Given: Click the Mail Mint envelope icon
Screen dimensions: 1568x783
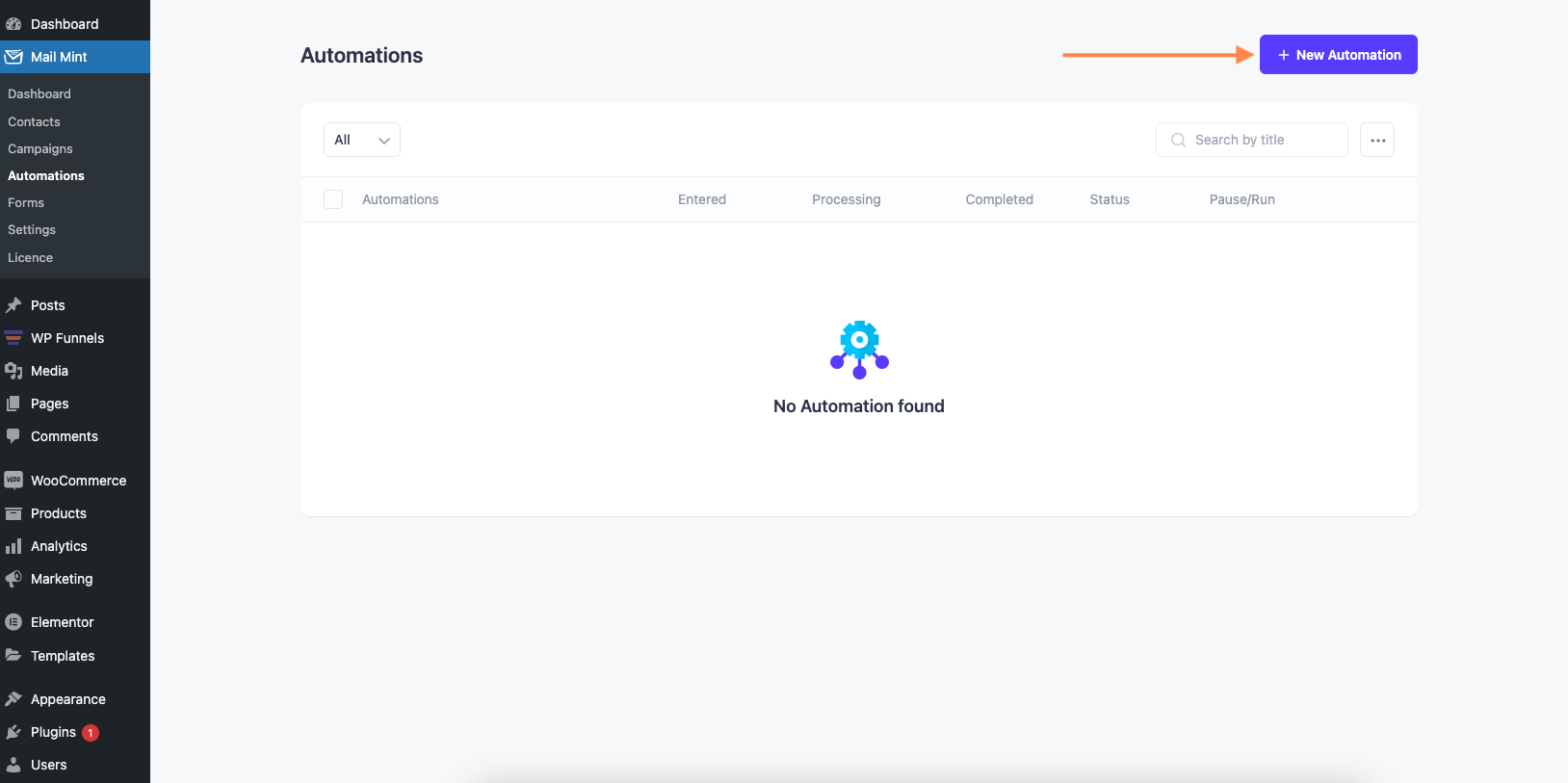Looking at the screenshot, I should click(x=13, y=57).
